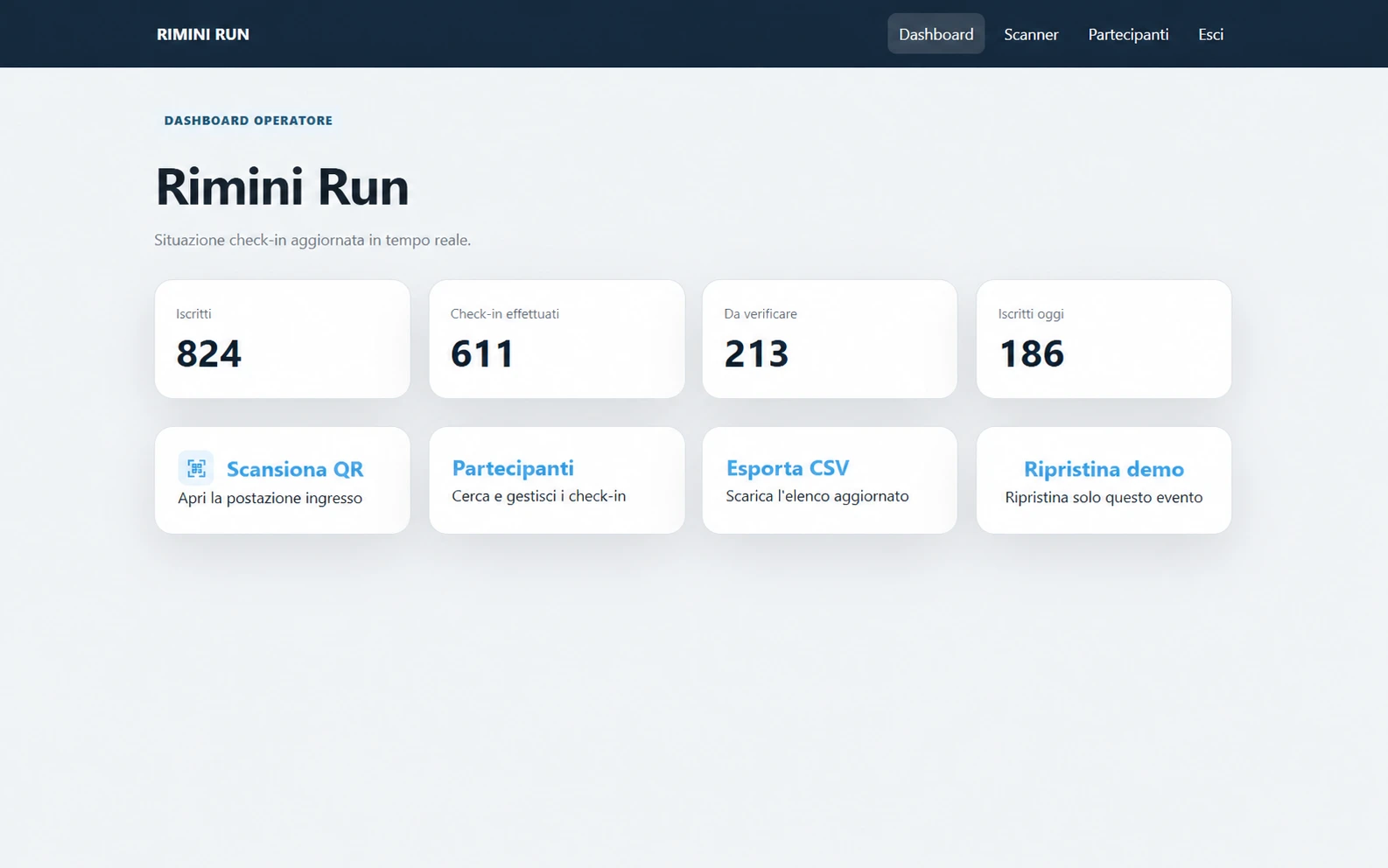Go to Scanner in the navigation bar
1388x868 pixels.
(1031, 34)
